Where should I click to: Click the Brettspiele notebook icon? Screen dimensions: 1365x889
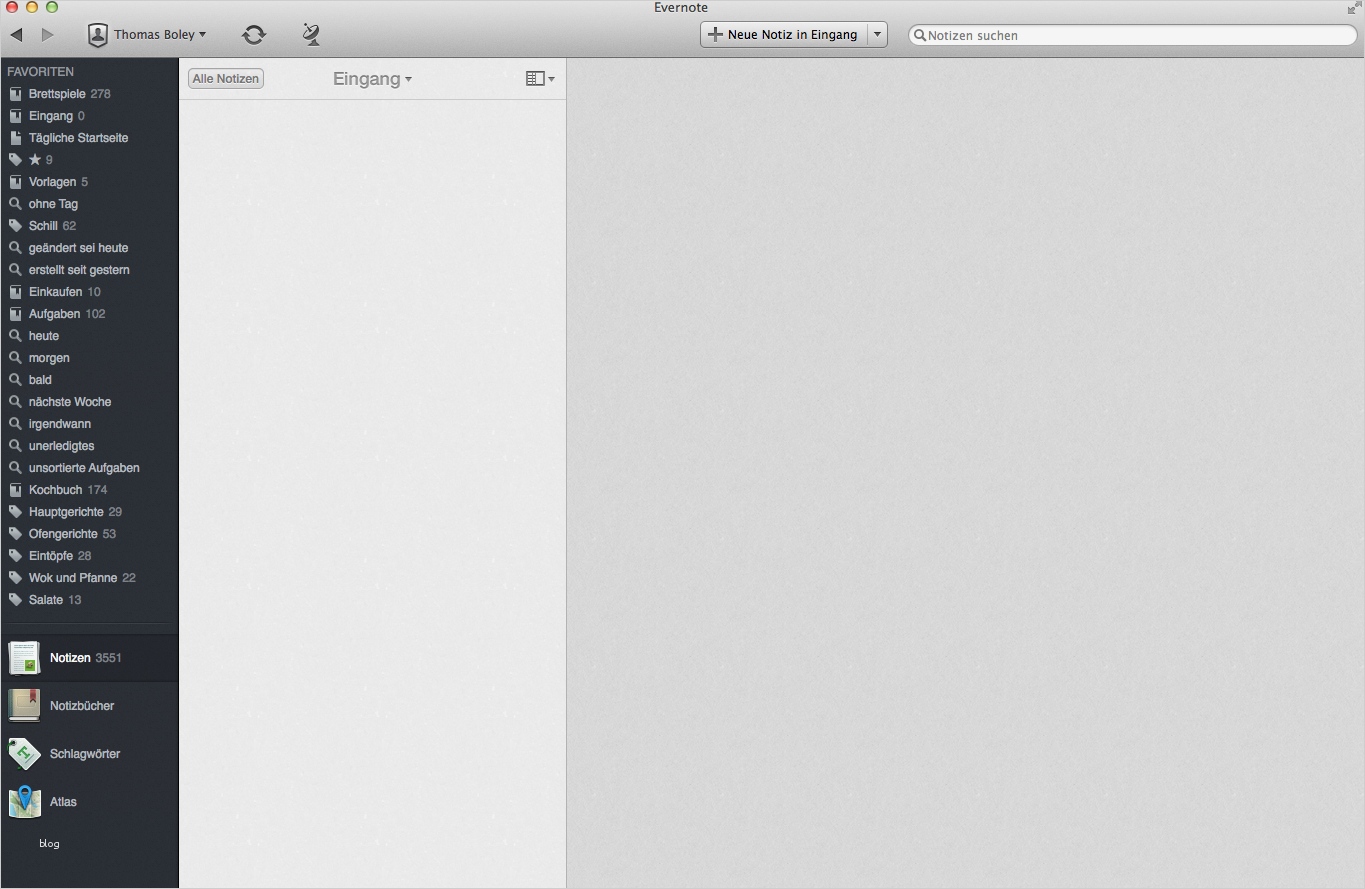pyautogui.click(x=15, y=94)
